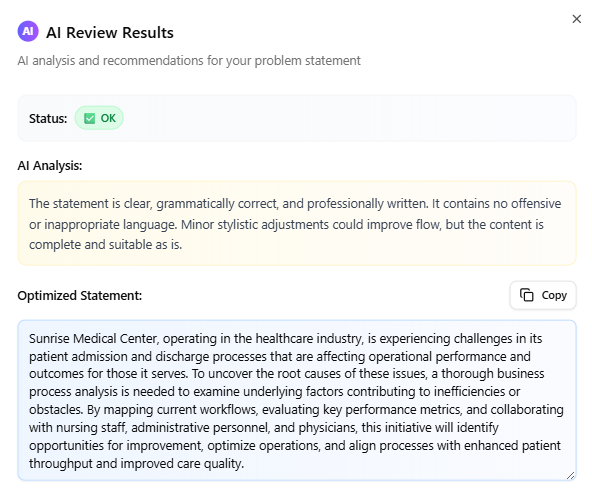Click the subtitle about problem statement recommendations
The image size is (592, 499).
189,61
